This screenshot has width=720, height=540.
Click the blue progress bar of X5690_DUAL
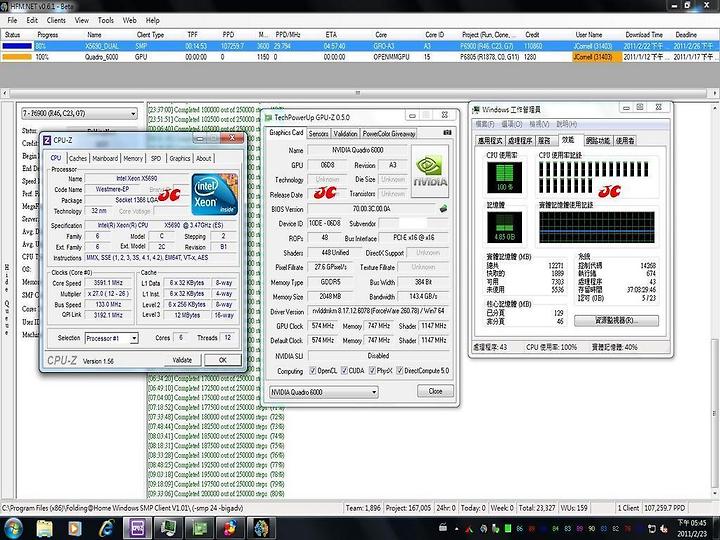(17, 46)
